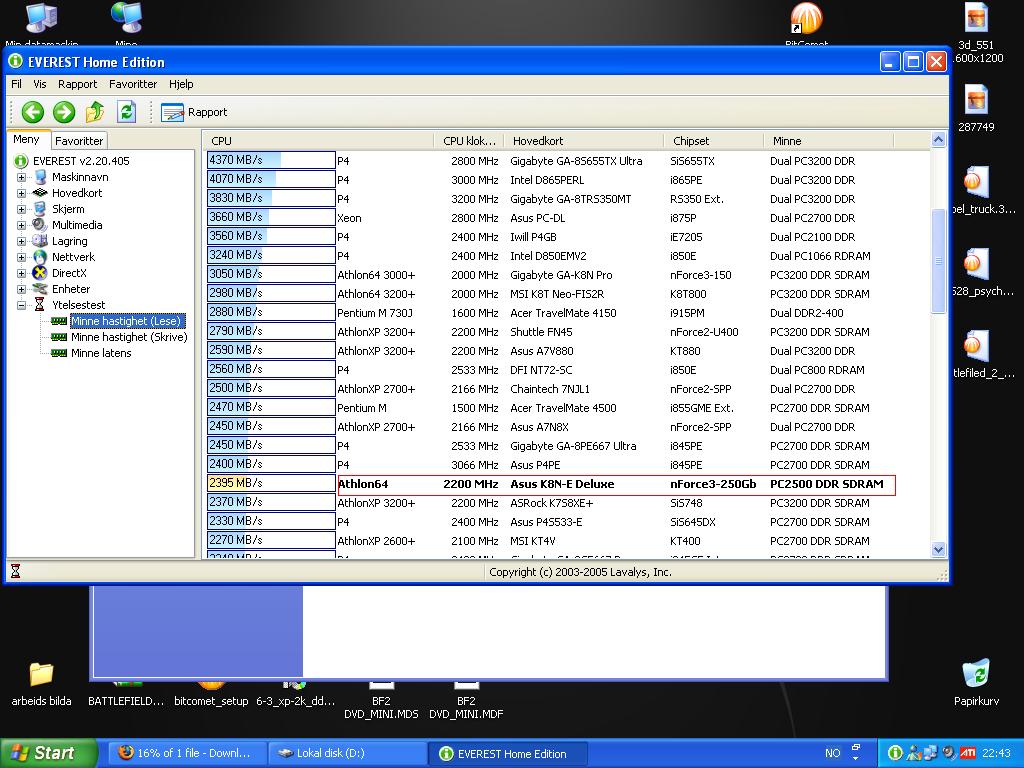Expand the Enheter tree node
Image resolution: width=1024 pixels, height=768 pixels.
(22, 289)
